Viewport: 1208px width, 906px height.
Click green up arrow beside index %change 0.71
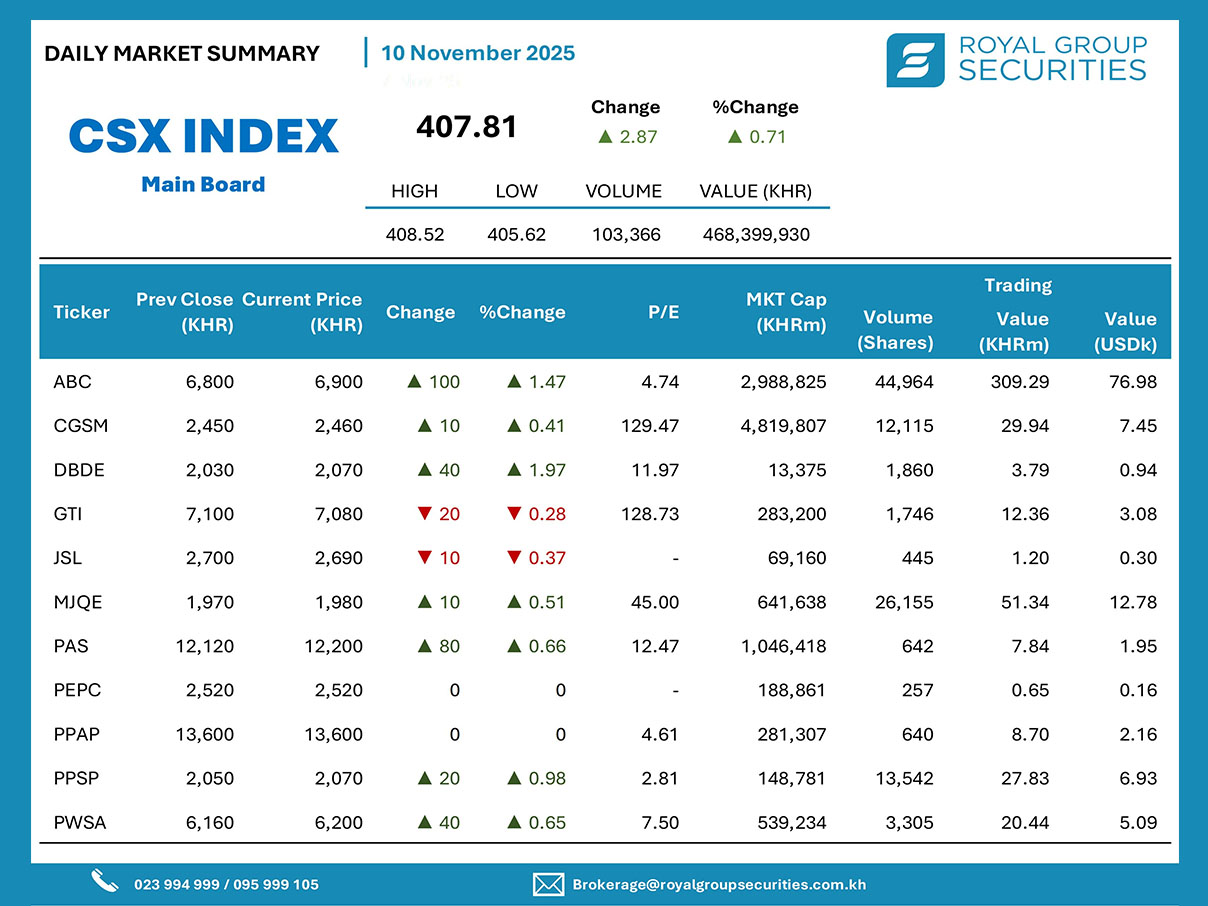pos(735,137)
